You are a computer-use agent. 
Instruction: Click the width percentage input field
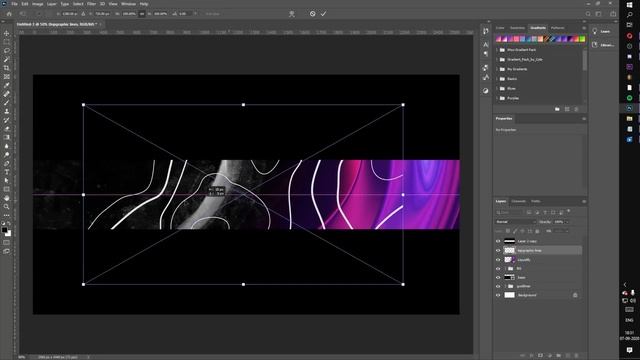click(129, 14)
